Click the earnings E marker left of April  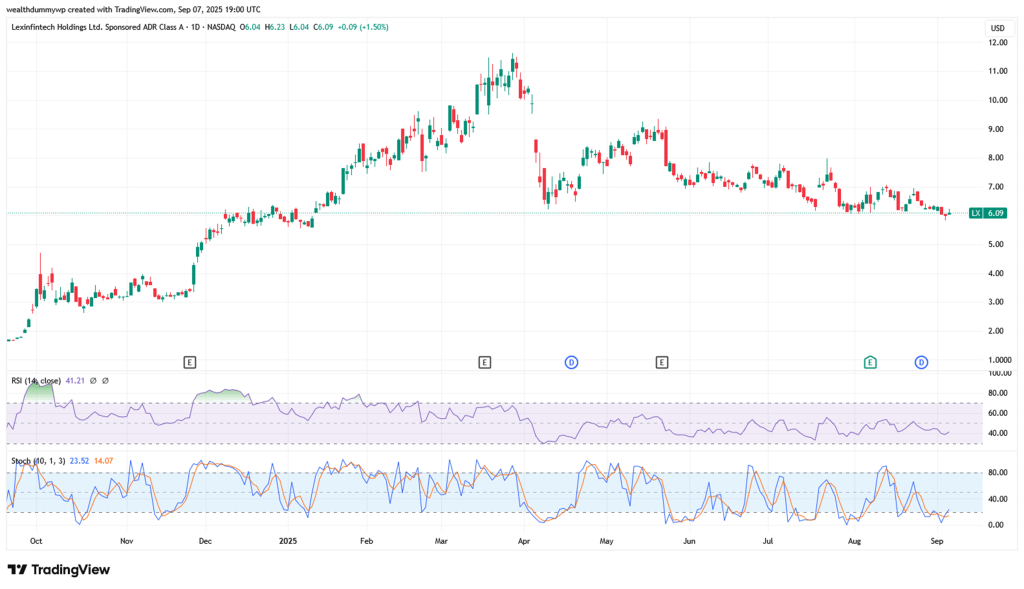[486, 362]
